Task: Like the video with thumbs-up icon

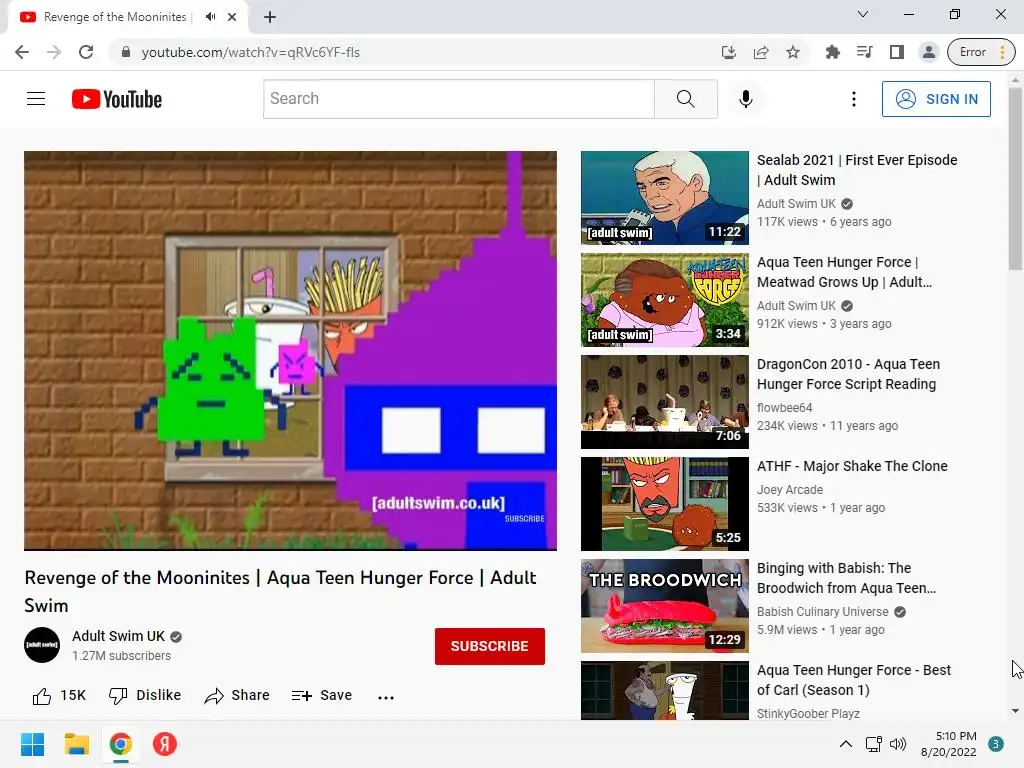Action: (42, 696)
